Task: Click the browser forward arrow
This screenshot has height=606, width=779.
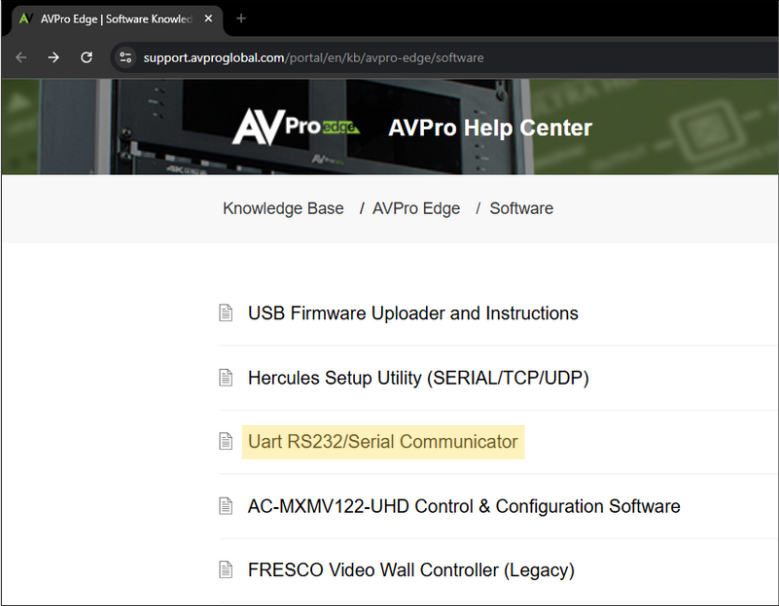Action: coord(53,58)
